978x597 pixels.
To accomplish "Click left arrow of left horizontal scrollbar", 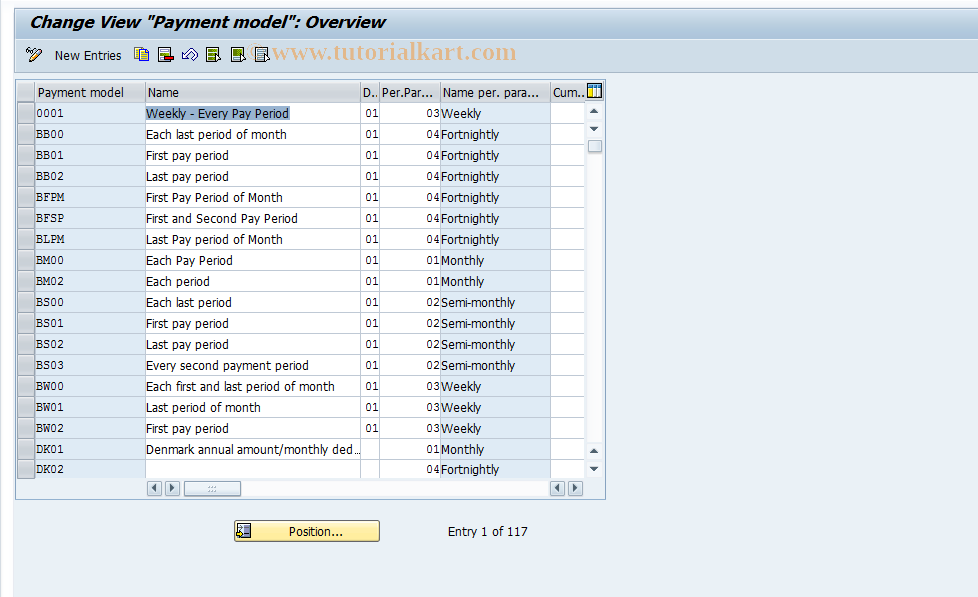I will pyautogui.click(x=154, y=488).
